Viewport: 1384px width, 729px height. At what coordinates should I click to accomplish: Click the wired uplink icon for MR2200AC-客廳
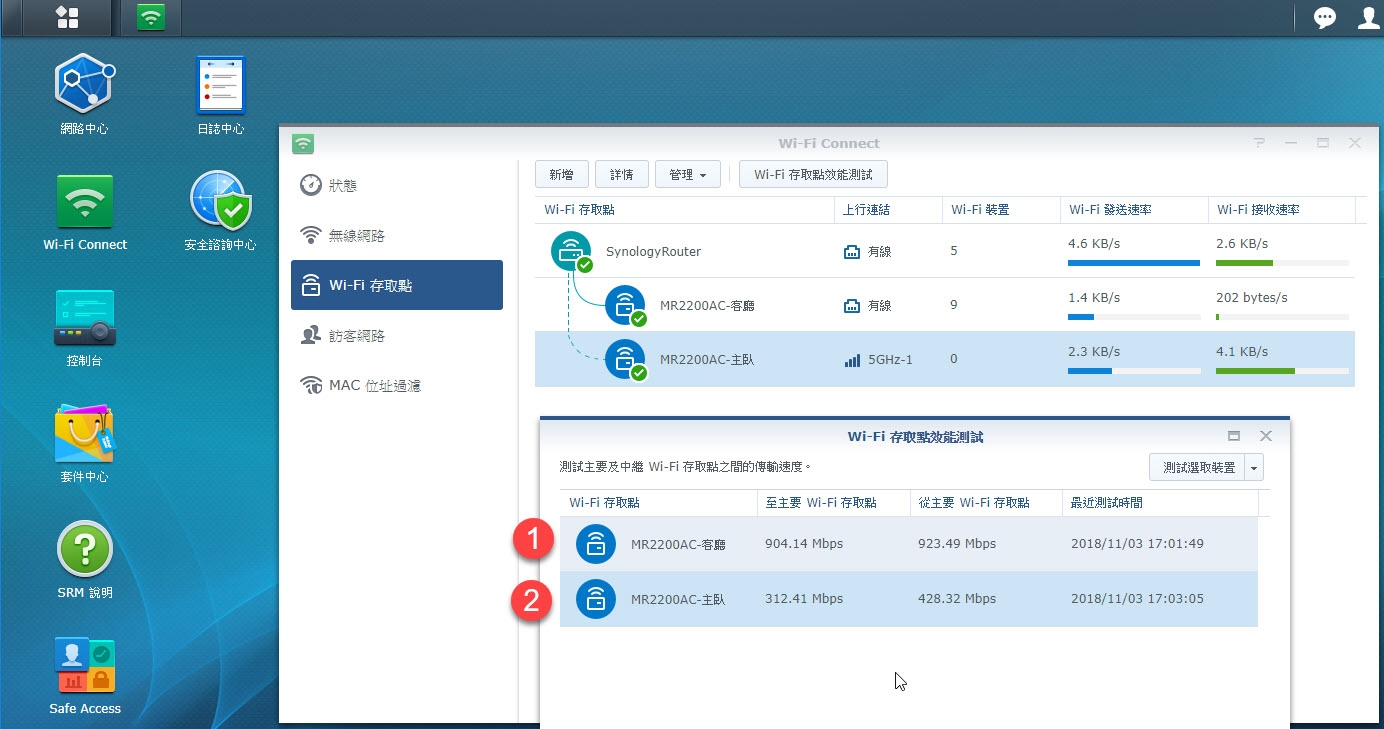852,306
